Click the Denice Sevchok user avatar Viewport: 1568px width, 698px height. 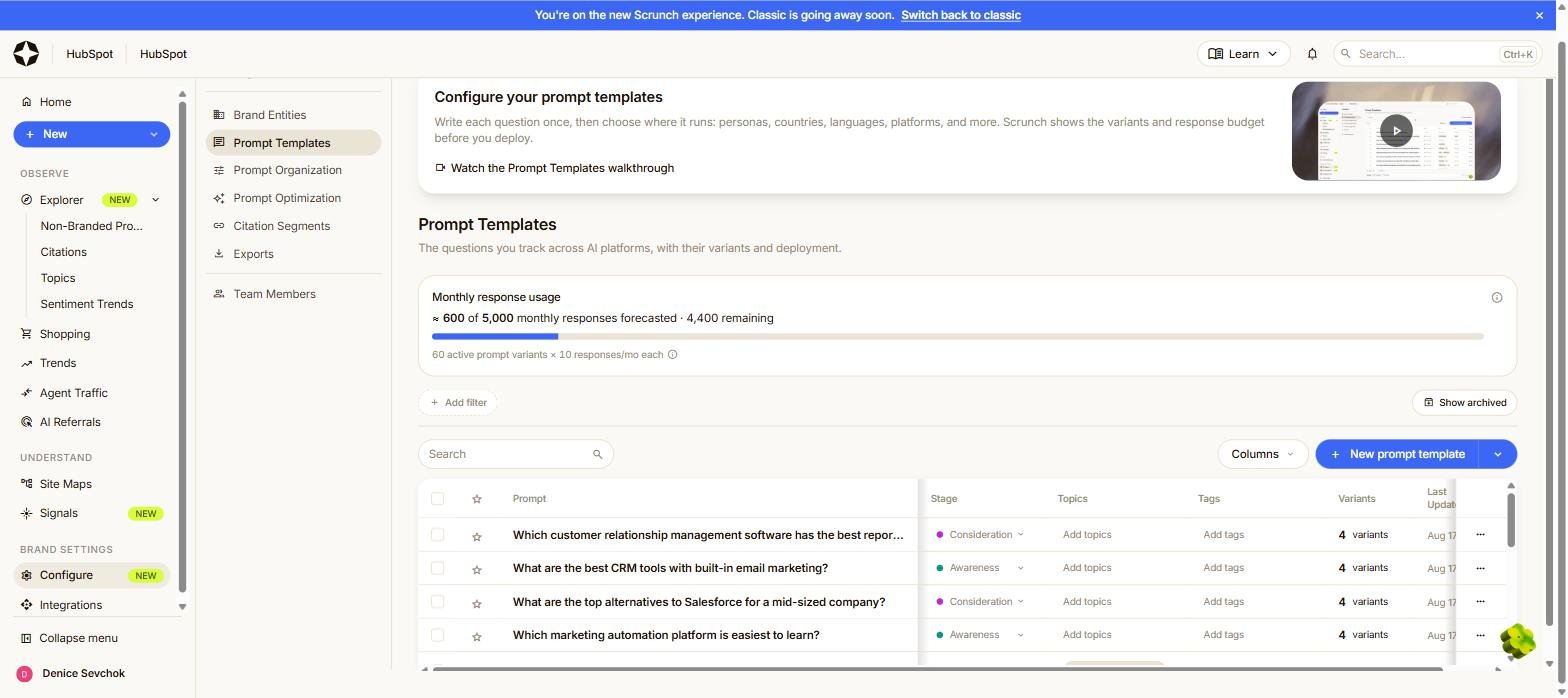pyautogui.click(x=25, y=674)
